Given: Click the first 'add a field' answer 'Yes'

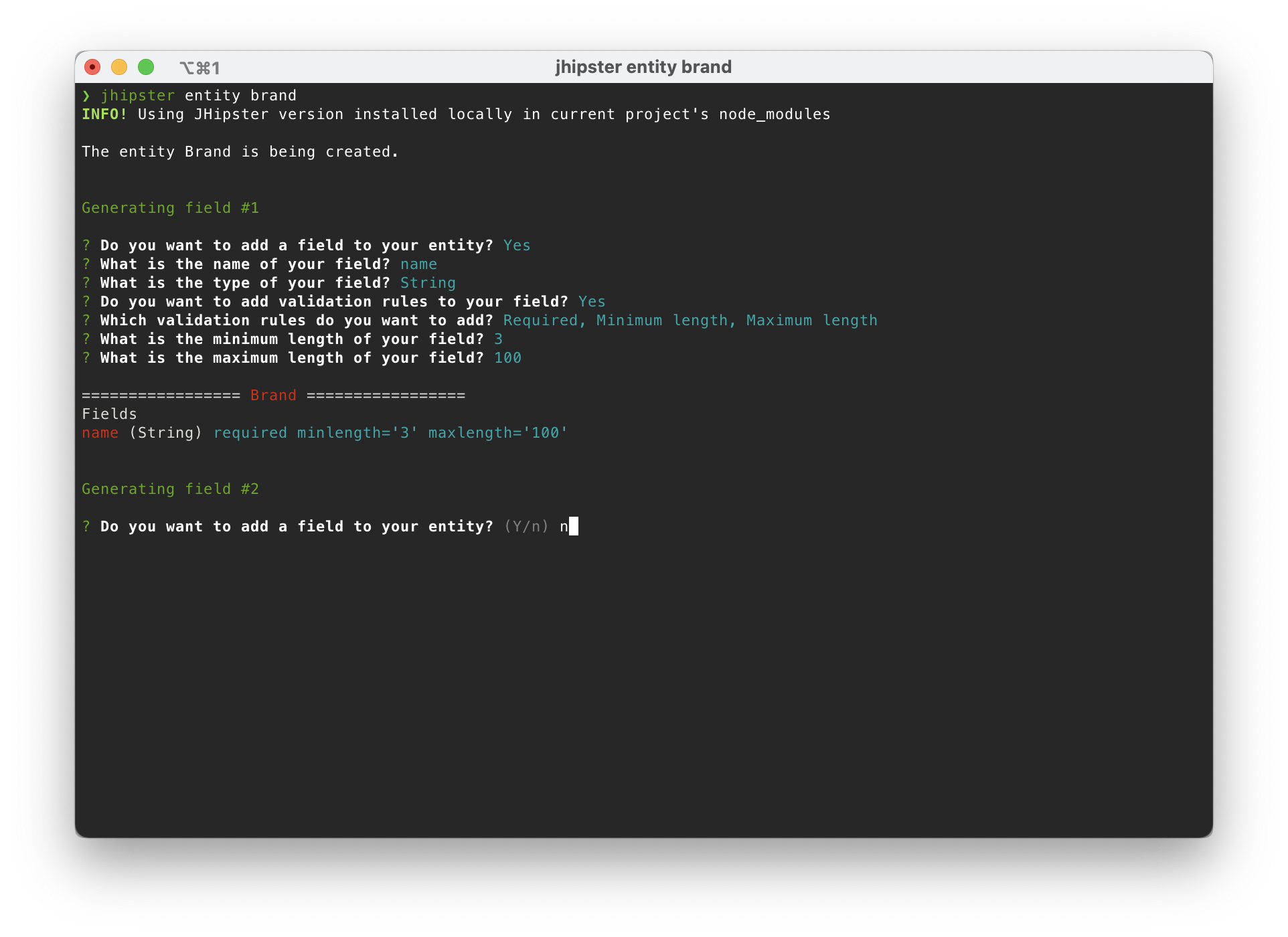Looking at the screenshot, I should [x=517, y=246].
